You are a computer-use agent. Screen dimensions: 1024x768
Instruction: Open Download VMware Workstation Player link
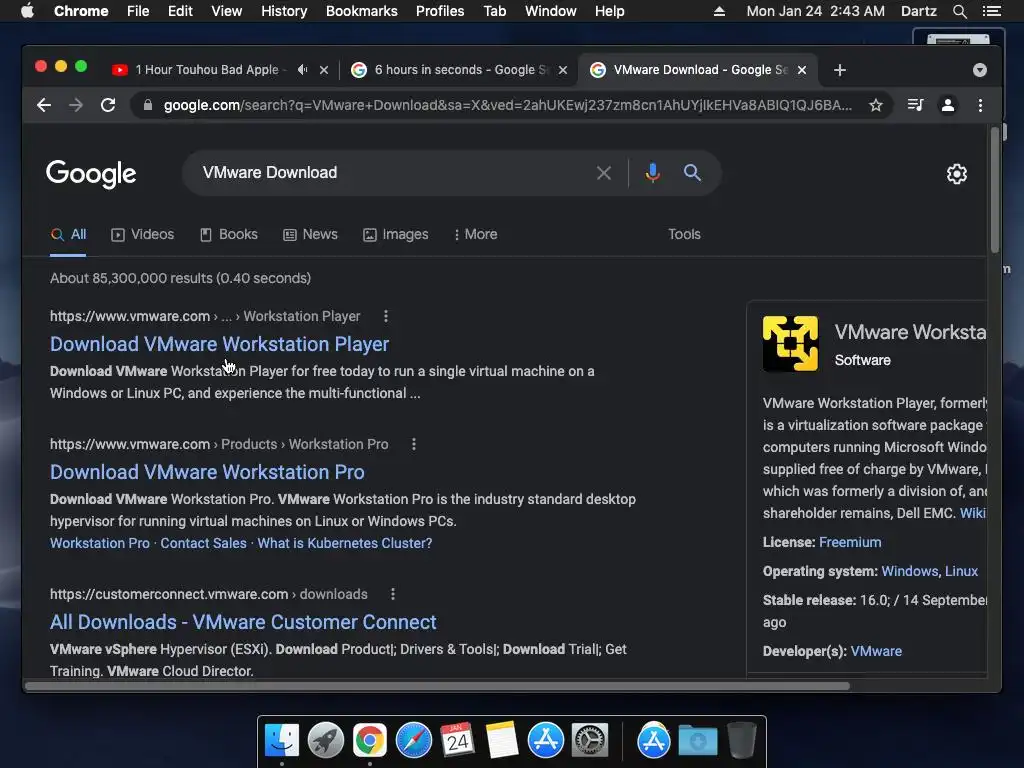[219, 344]
